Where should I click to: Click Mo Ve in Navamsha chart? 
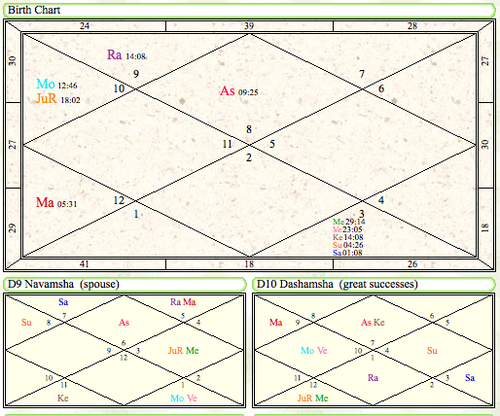[x=184, y=398]
